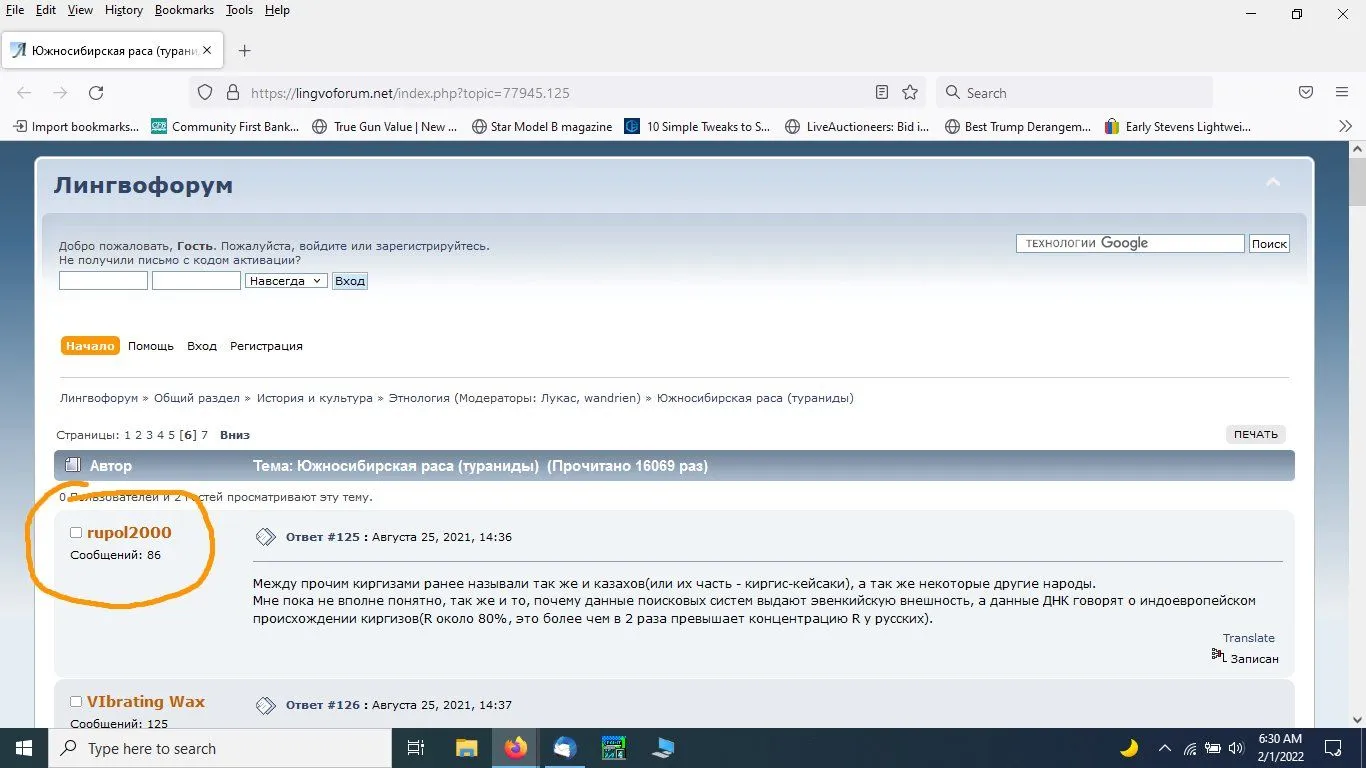1366x768 pixels.
Task: Open the Bookmarks menu
Action: (184, 10)
